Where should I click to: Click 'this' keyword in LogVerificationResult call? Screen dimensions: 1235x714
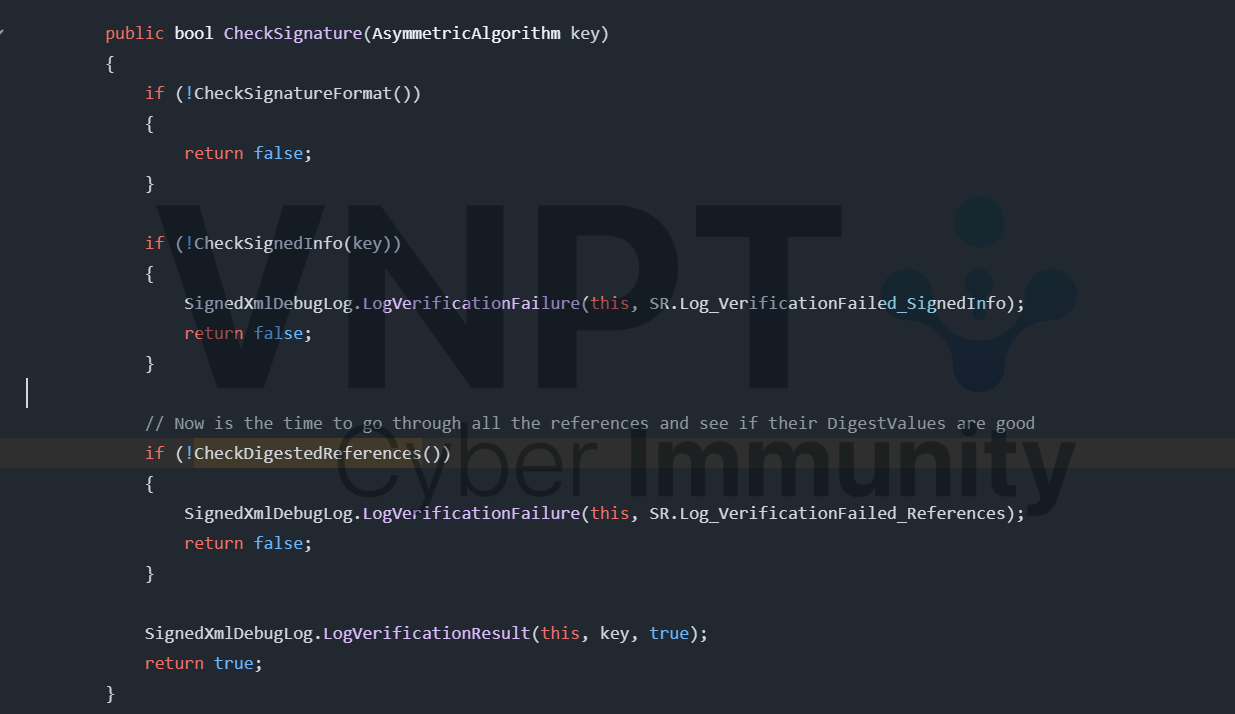(560, 633)
